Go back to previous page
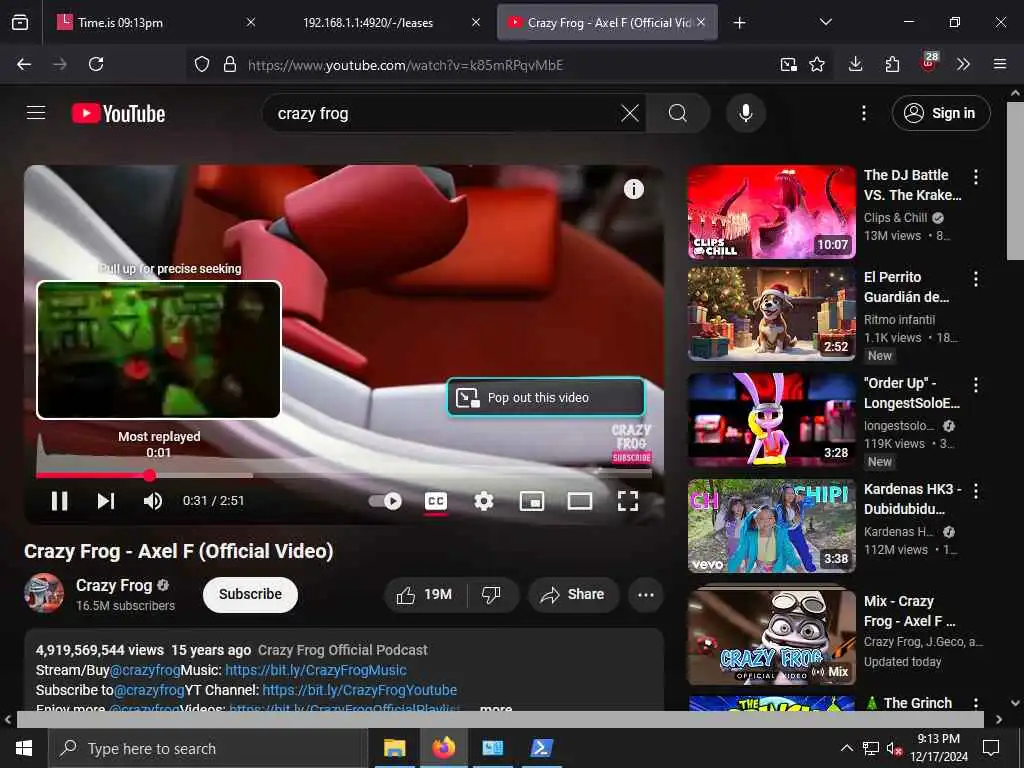The width and height of the screenshot is (1024, 768). [24, 64]
